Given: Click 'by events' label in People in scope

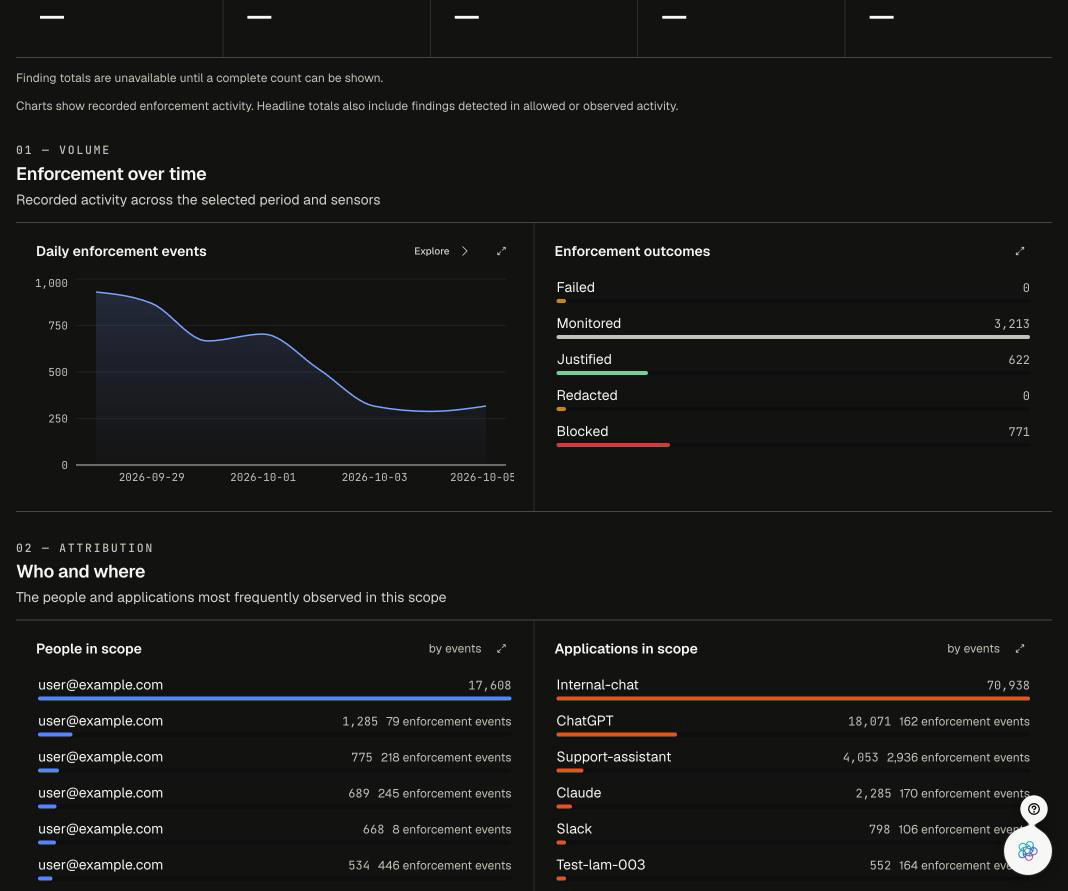Looking at the screenshot, I should pos(454,648).
